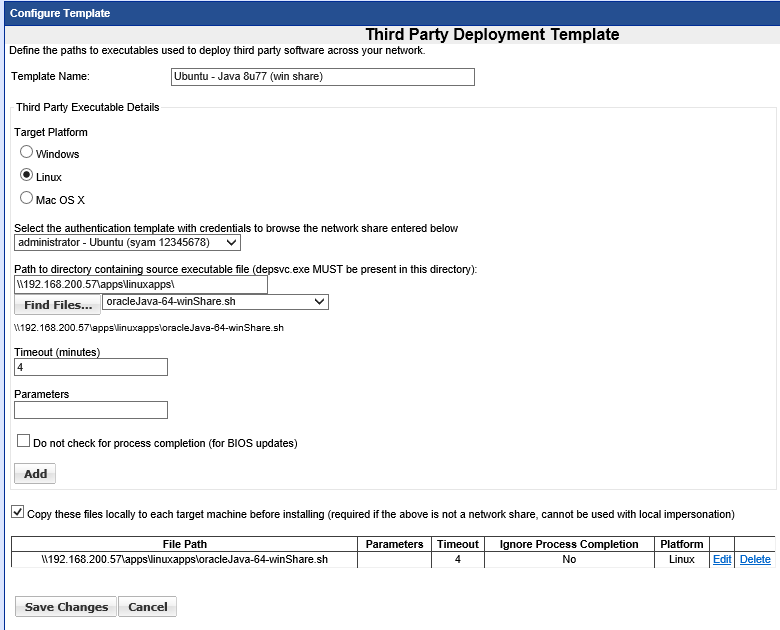Click the file path cell in table row
The image size is (780, 630).
coord(184,560)
